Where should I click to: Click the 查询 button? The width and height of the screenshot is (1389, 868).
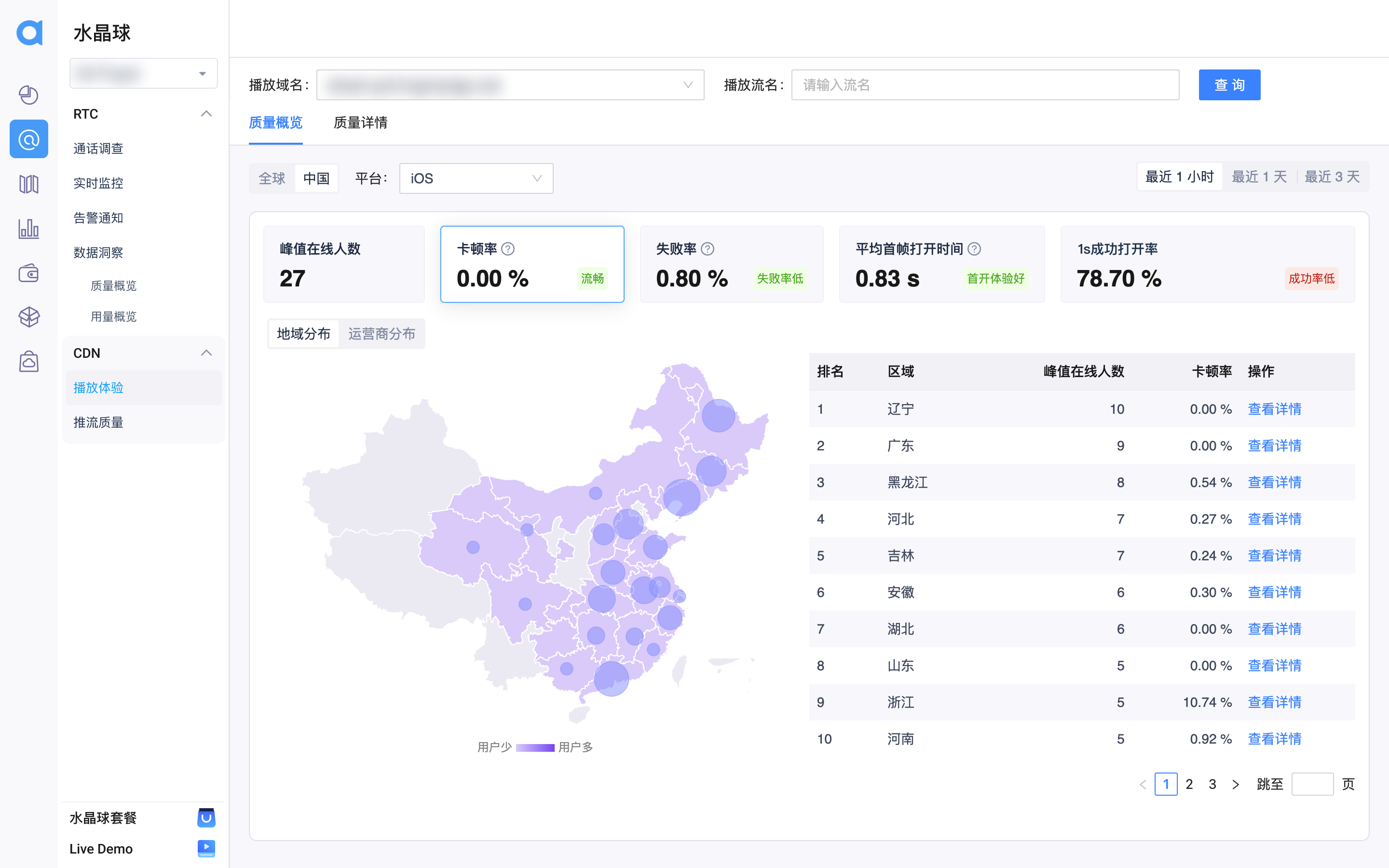point(1229,85)
